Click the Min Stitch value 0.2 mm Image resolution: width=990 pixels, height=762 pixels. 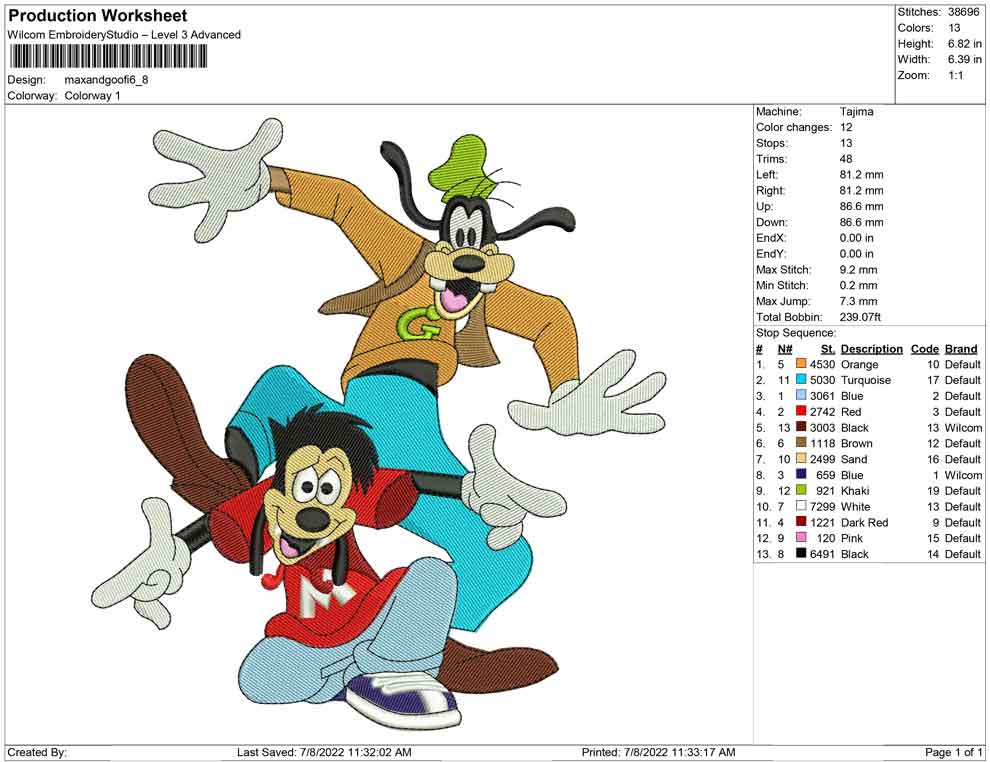pos(858,285)
